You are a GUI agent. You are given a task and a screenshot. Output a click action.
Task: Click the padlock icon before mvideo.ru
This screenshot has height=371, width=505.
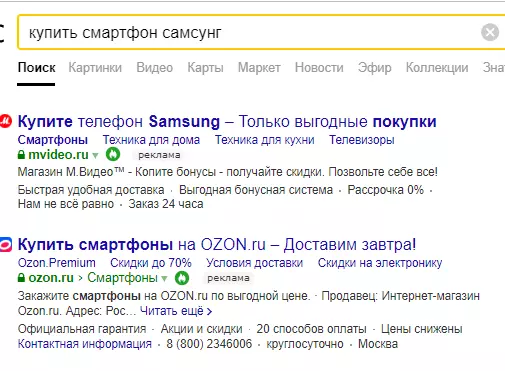point(21,154)
